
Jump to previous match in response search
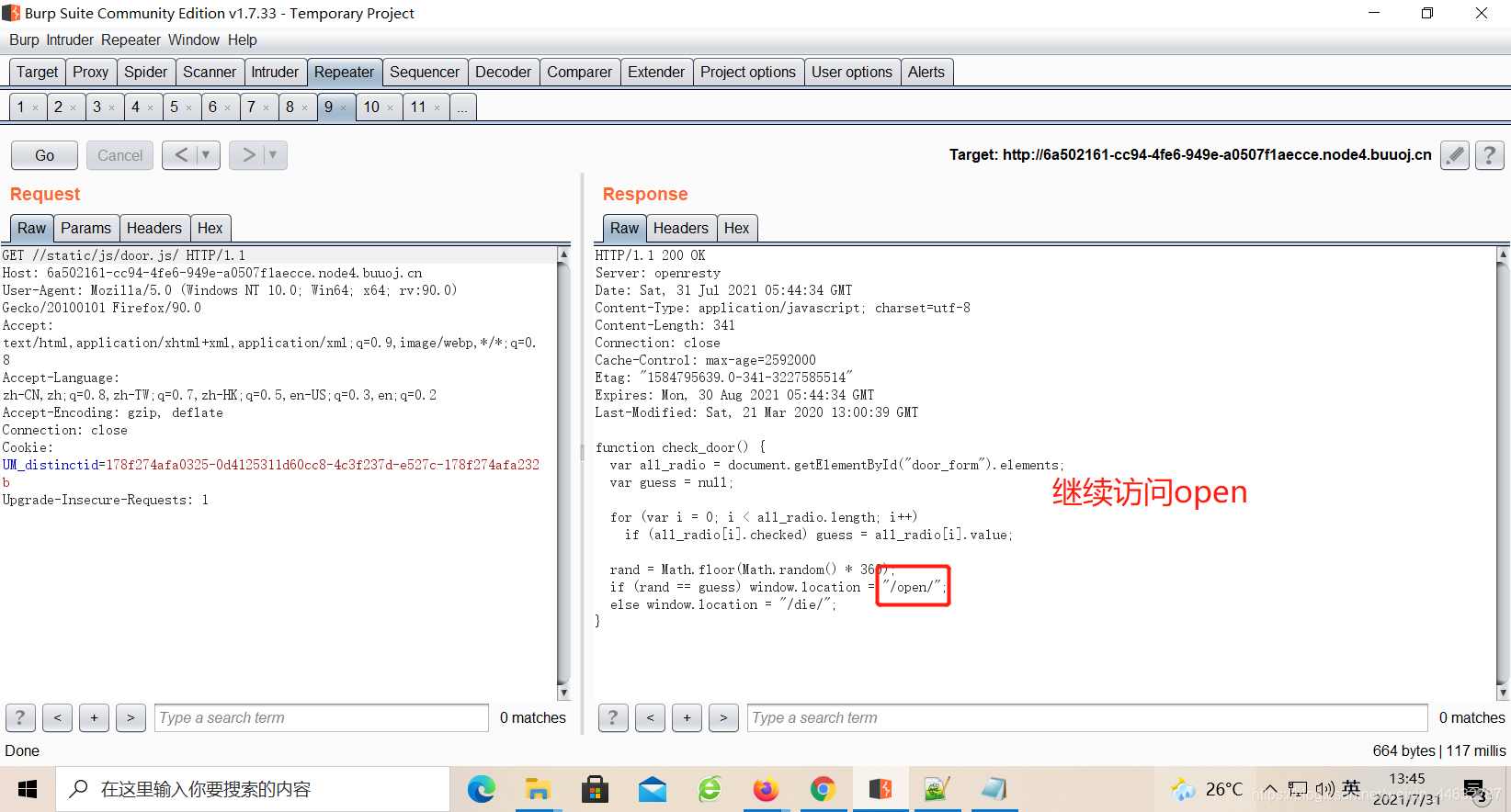[x=650, y=717]
